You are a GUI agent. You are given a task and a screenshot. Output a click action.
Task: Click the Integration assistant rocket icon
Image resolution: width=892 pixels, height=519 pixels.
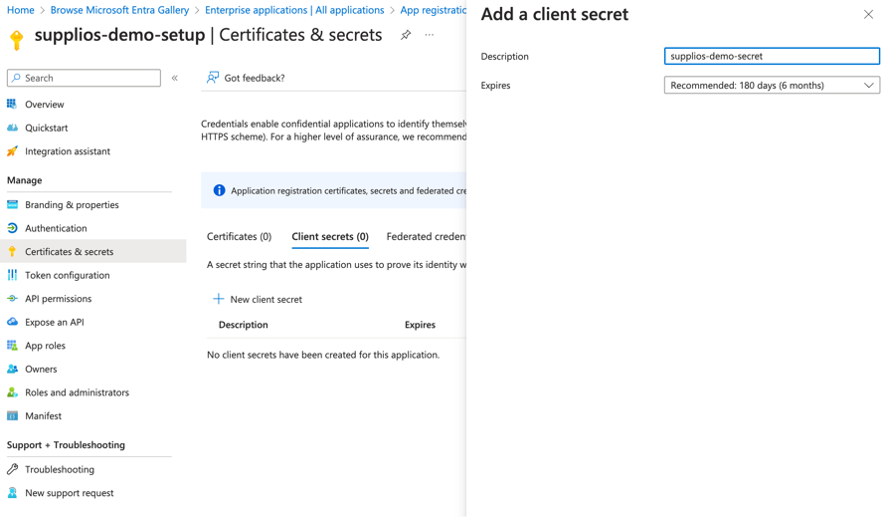coord(12,151)
